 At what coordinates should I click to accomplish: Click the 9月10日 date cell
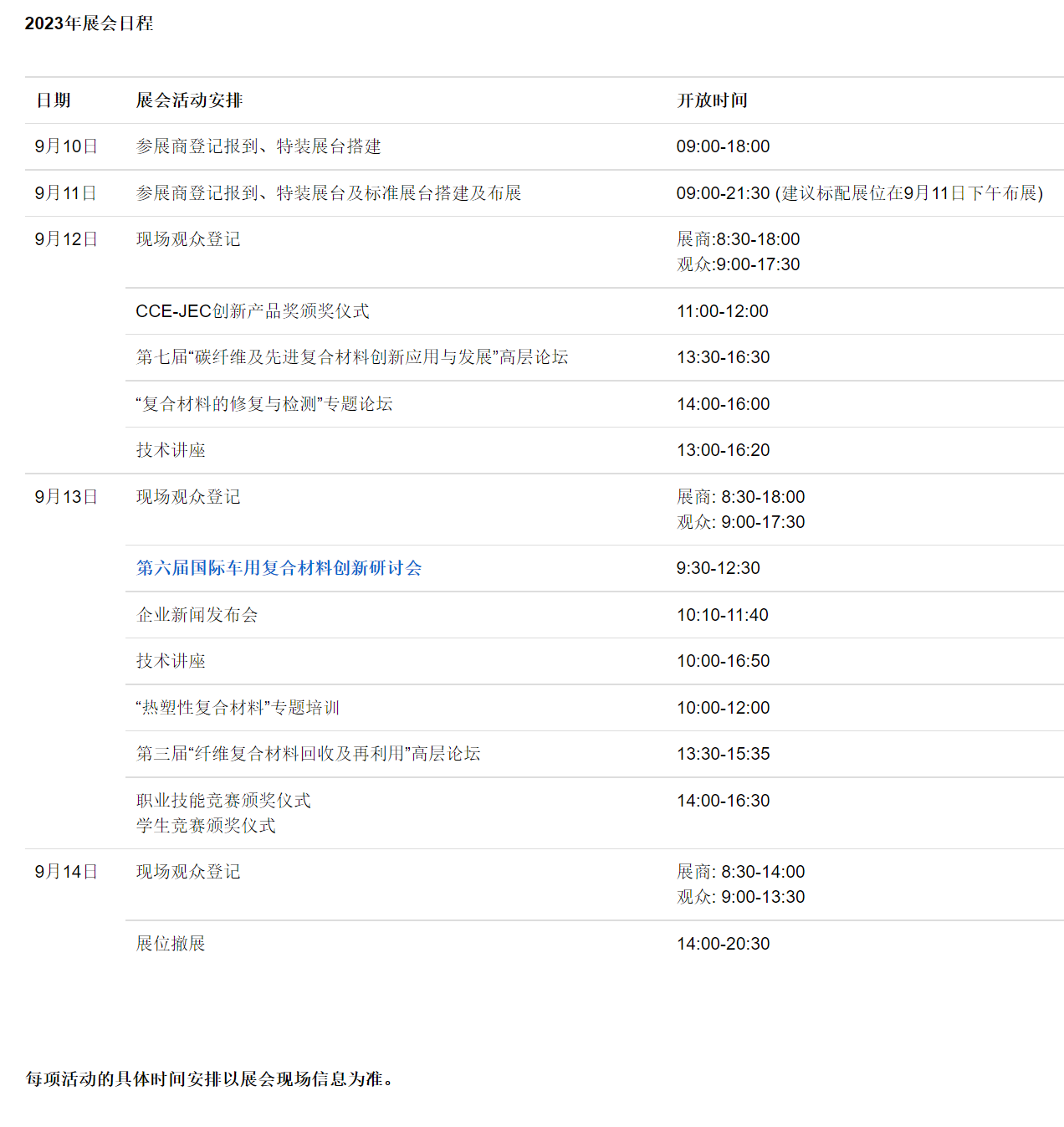pos(65,146)
